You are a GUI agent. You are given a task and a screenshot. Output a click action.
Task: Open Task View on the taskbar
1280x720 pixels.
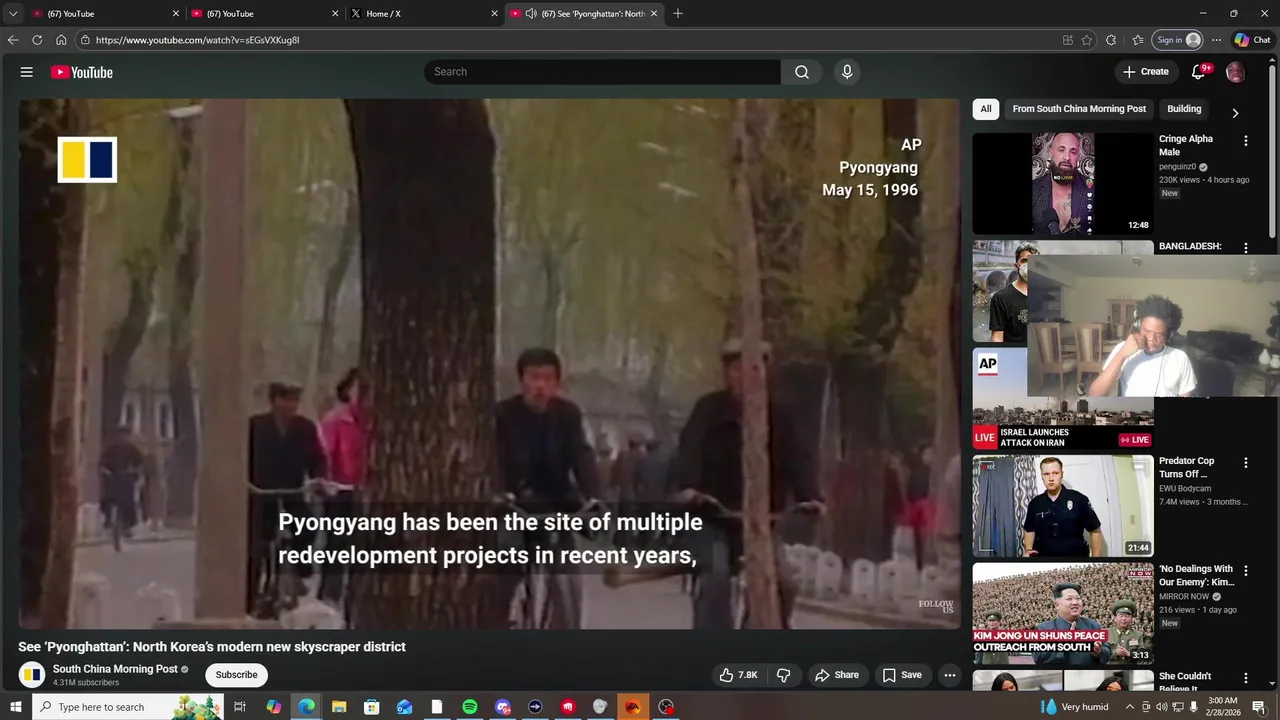point(240,707)
